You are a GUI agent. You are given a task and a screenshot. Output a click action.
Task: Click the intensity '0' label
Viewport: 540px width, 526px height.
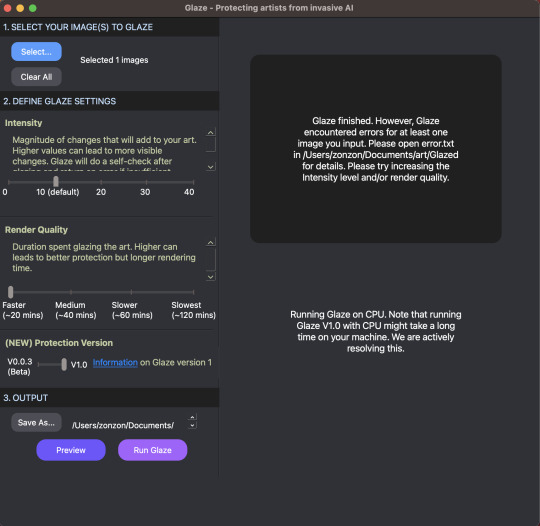point(5,192)
